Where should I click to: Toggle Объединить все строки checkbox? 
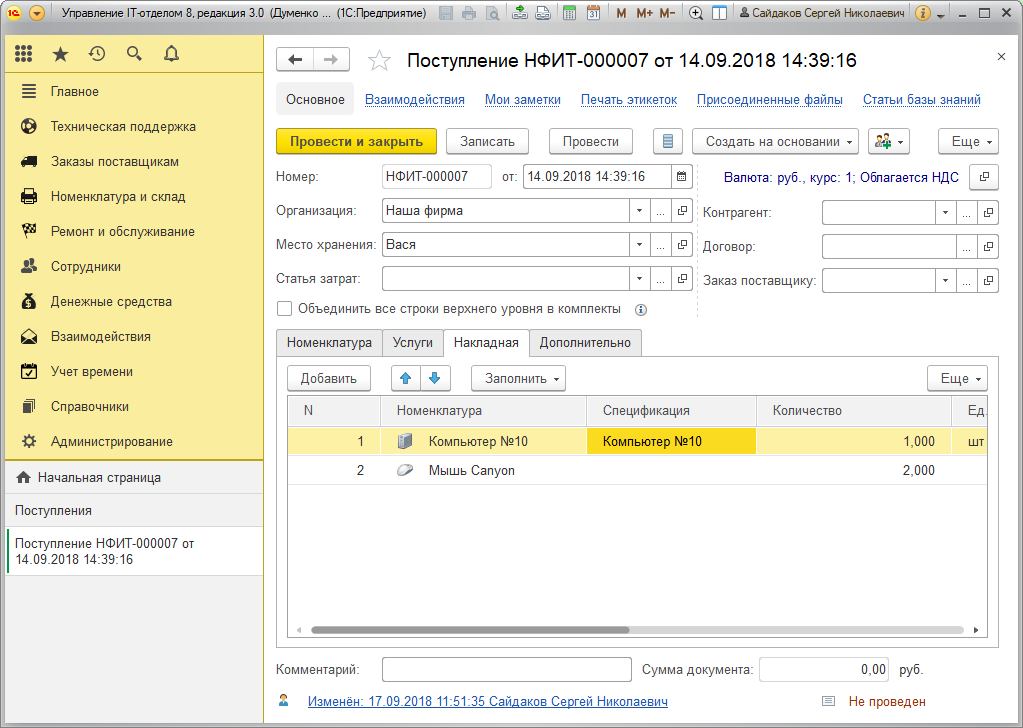(x=284, y=309)
